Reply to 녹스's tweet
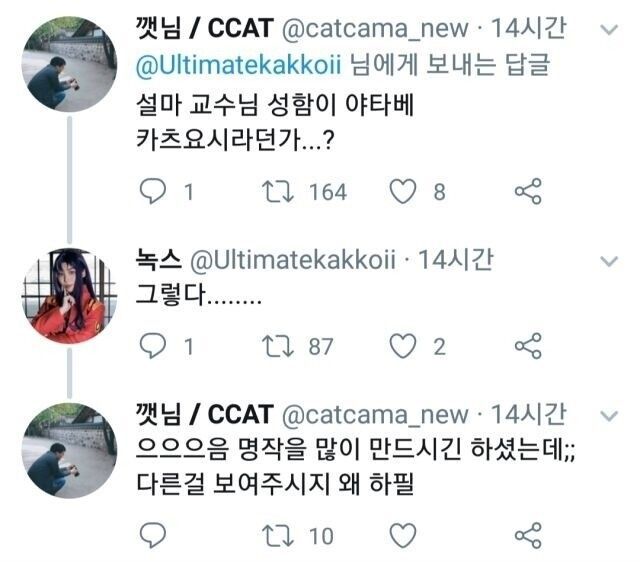This screenshot has width=640, height=562. 152,346
